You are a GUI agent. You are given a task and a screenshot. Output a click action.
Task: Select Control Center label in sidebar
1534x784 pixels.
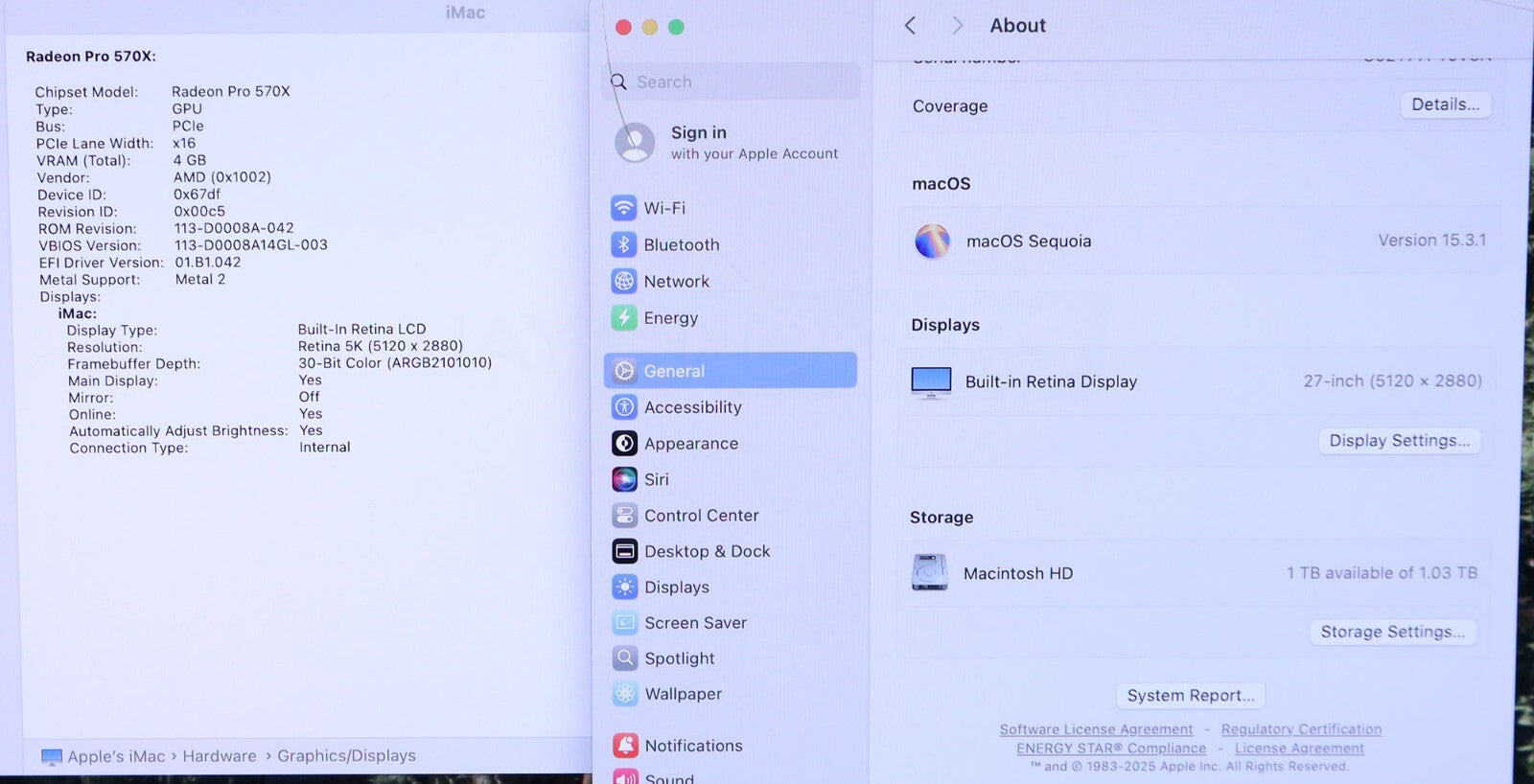[702, 516]
